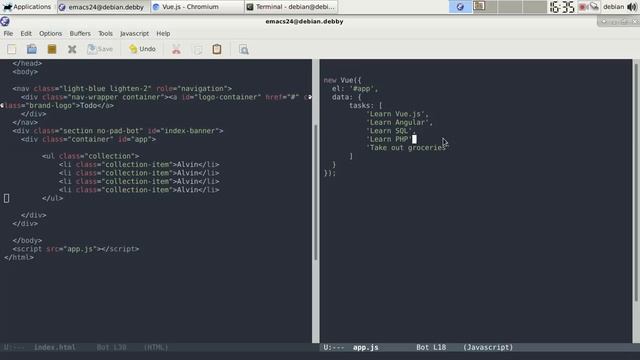Click the div class="container" id="app" line
Viewport: 640px width, 360px height.
pyautogui.click(x=89, y=139)
